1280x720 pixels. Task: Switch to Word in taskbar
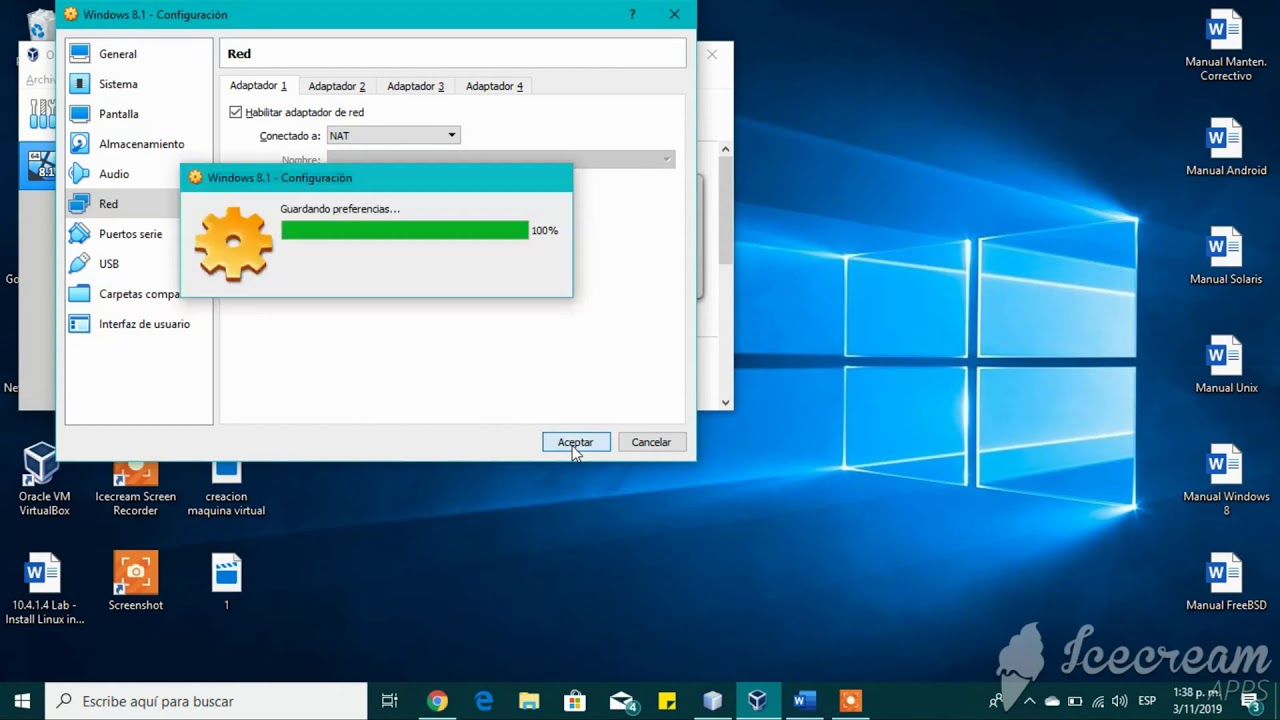(x=804, y=701)
